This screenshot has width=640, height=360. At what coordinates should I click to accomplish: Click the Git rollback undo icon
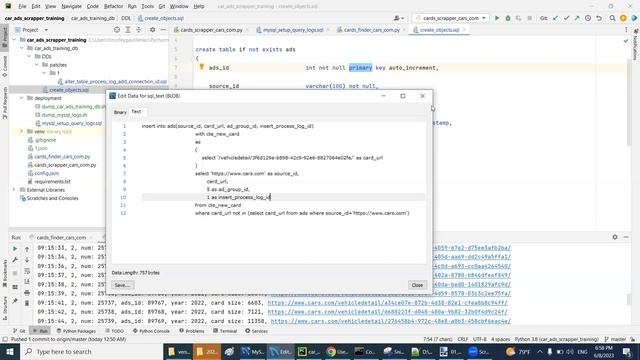click(x=599, y=18)
